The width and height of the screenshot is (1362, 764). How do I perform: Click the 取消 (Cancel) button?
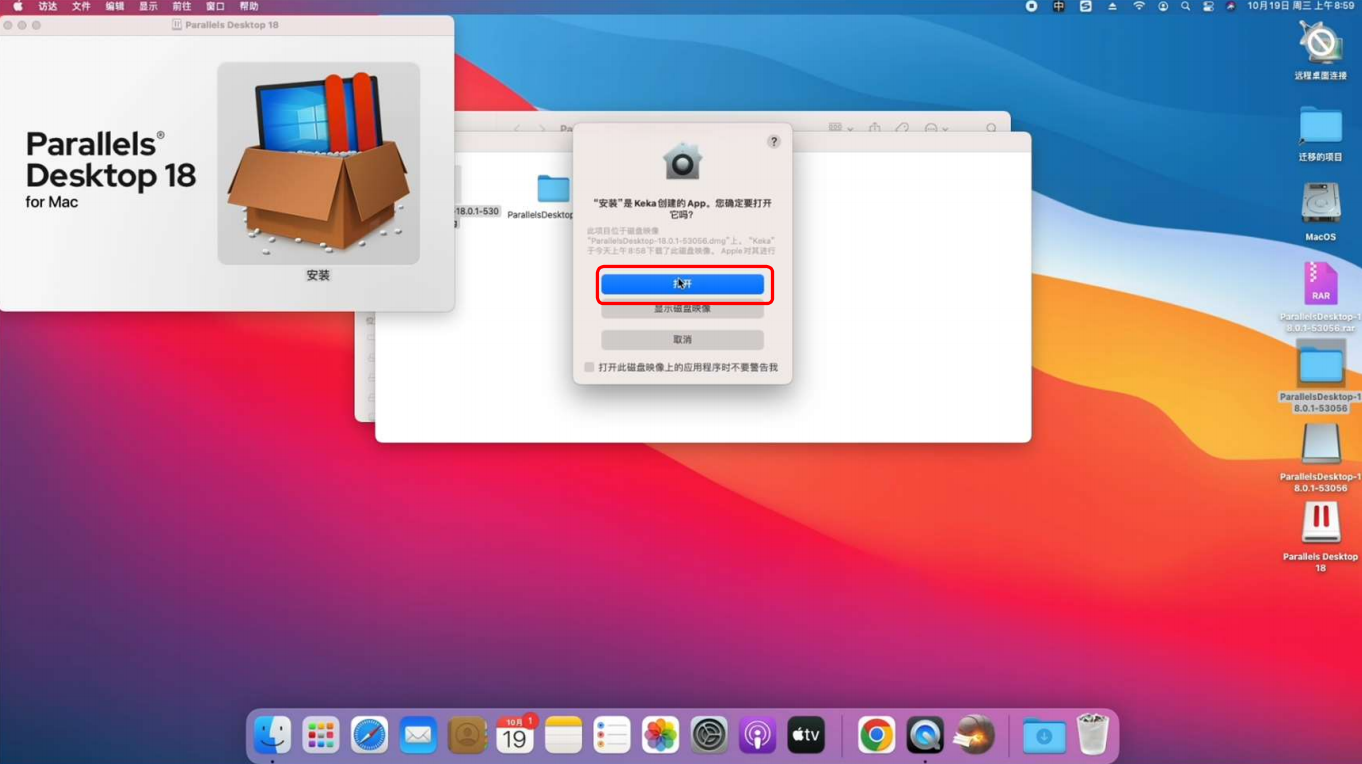pos(682,340)
